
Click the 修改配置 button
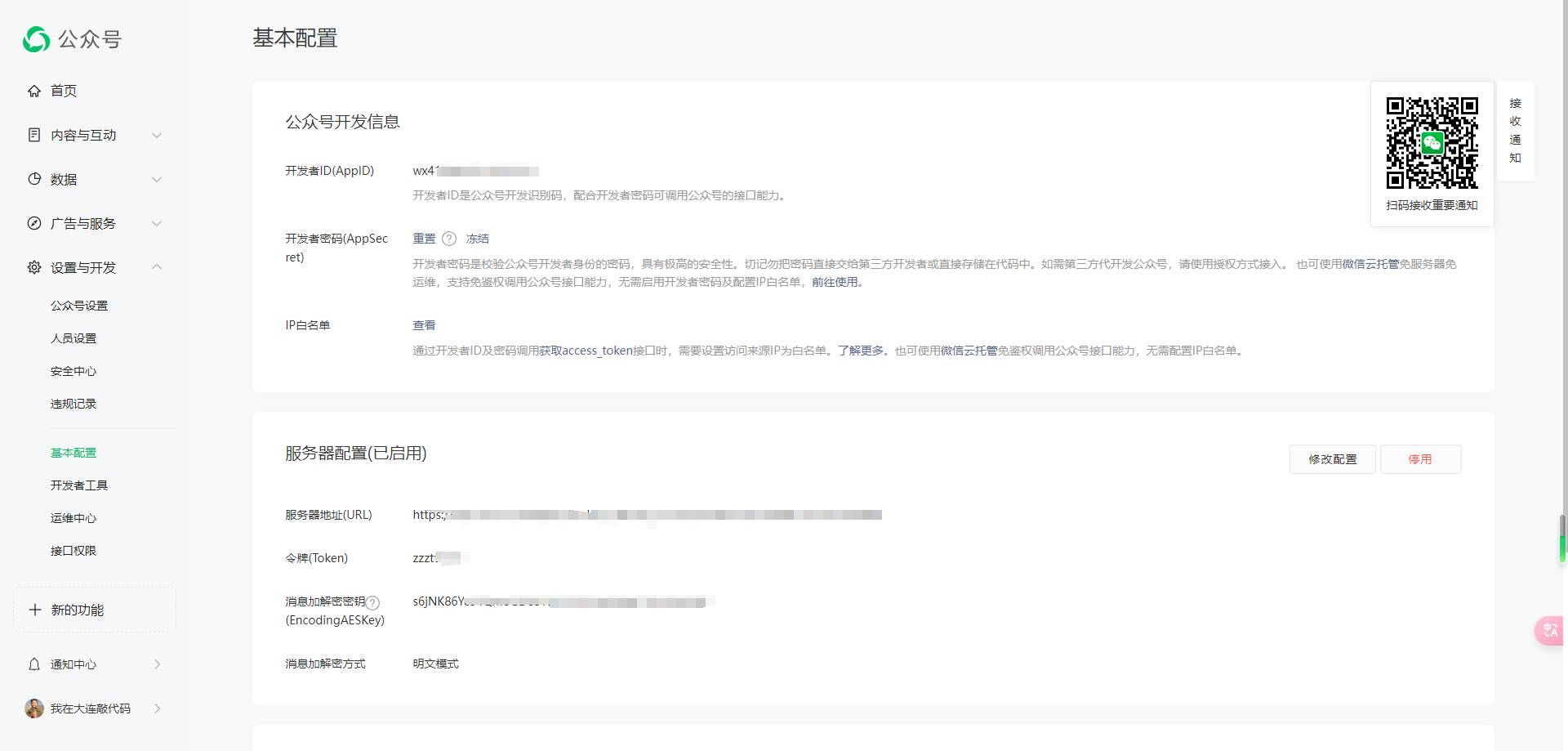[x=1333, y=459]
